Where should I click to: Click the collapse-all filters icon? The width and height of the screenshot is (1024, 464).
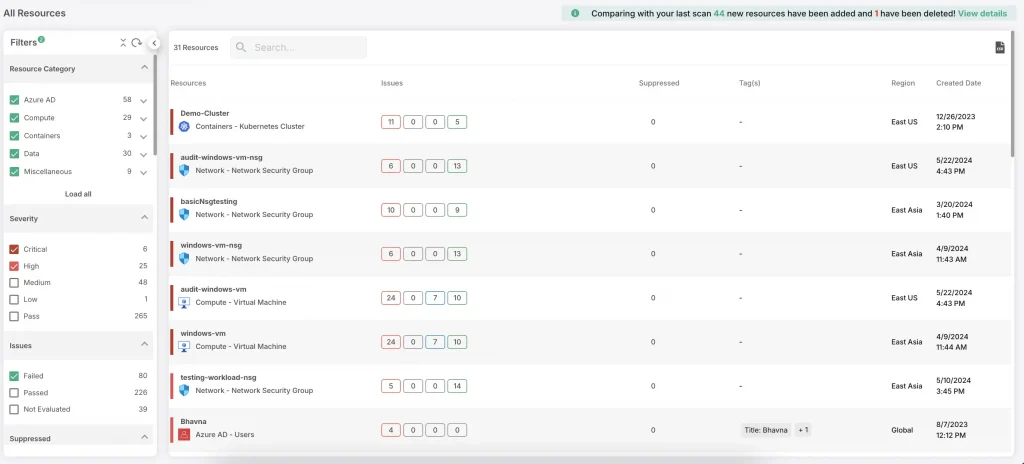point(124,43)
